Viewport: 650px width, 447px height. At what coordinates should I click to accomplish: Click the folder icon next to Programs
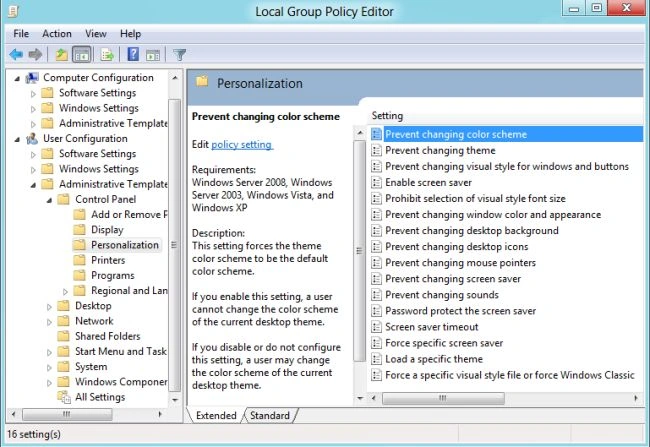[x=79, y=275]
